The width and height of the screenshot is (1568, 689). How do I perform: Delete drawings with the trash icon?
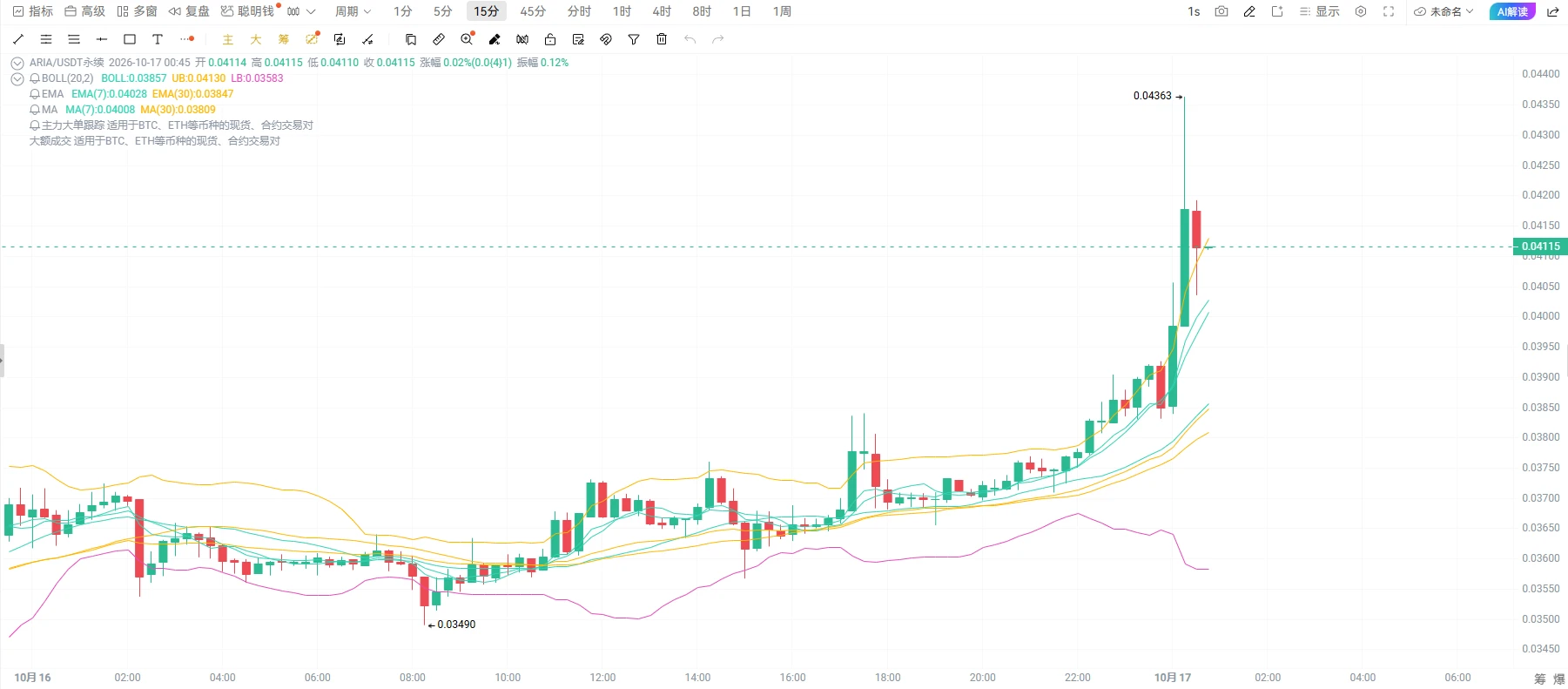click(662, 39)
